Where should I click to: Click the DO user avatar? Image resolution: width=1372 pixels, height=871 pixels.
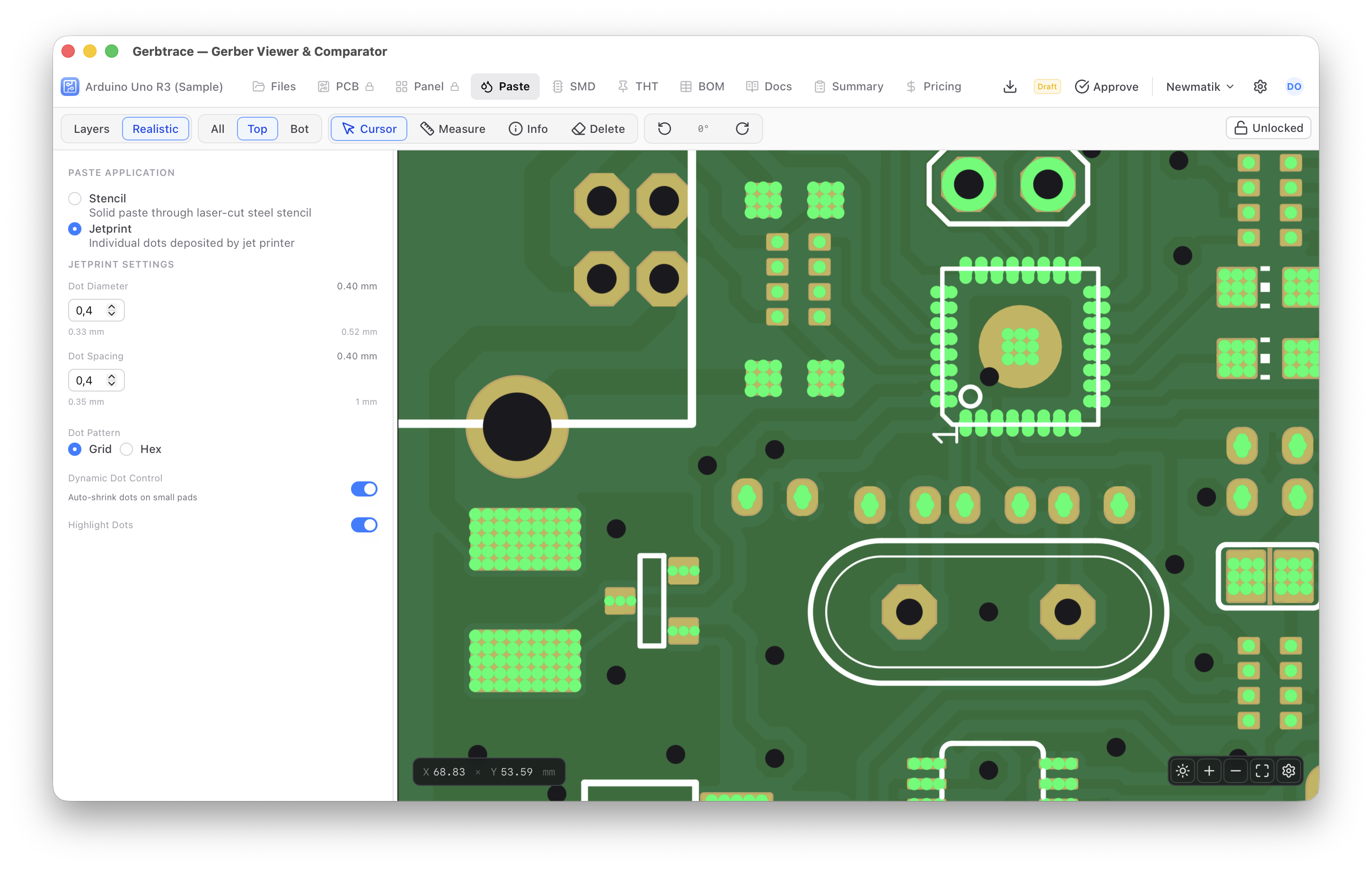[1294, 87]
